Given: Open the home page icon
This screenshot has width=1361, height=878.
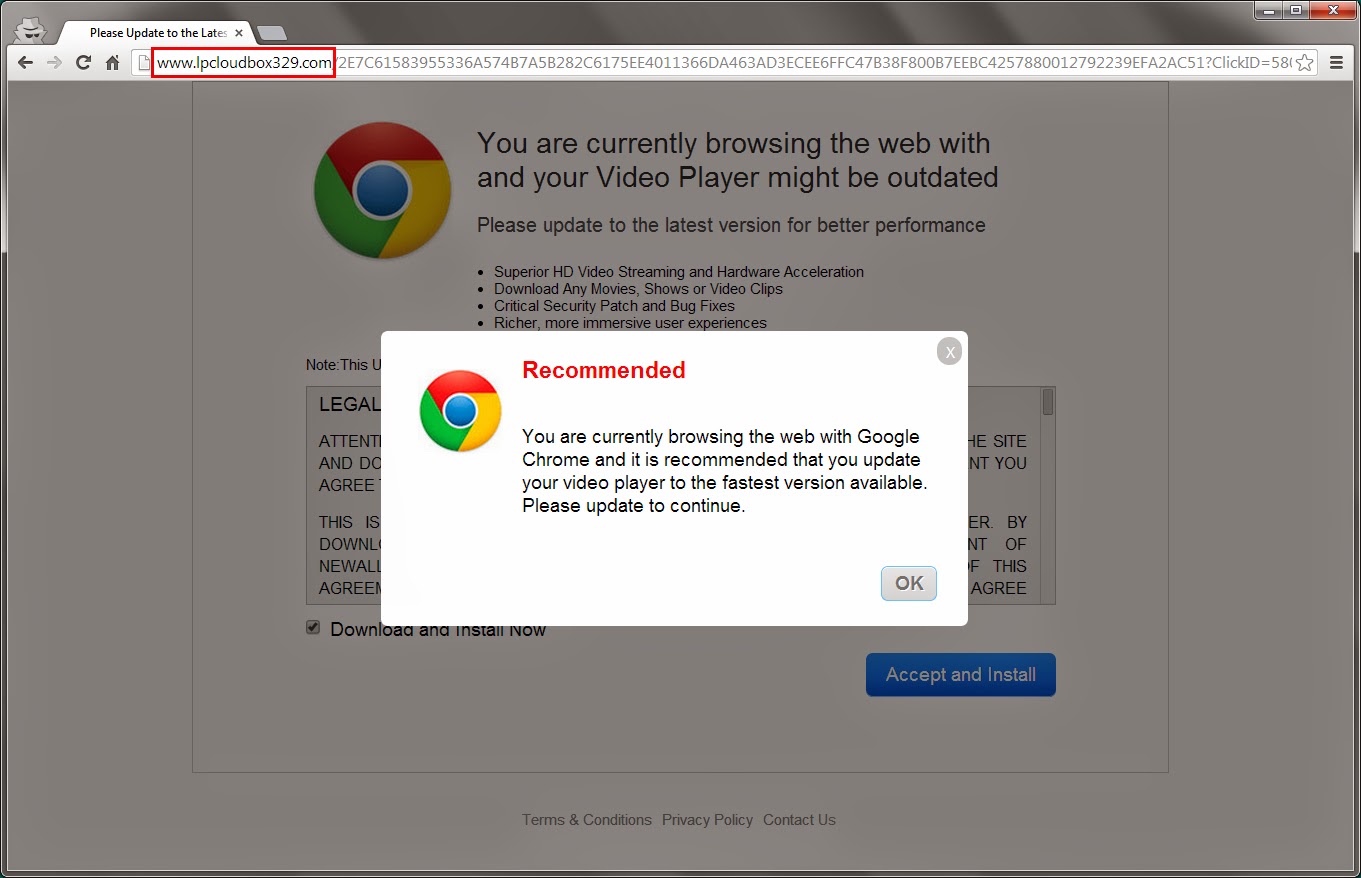Looking at the screenshot, I should [x=113, y=62].
